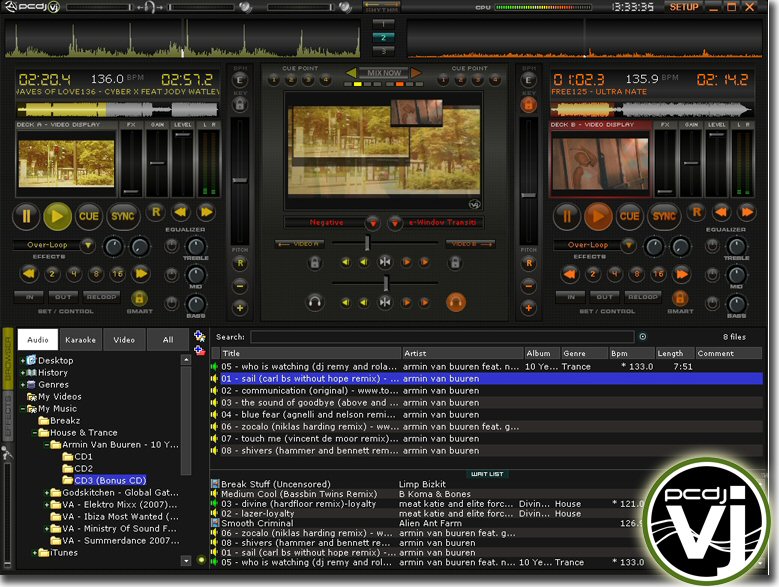This screenshot has height=587, width=779.
Task: Increase Deck A pitch with plus button
Action: tap(240, 308)
